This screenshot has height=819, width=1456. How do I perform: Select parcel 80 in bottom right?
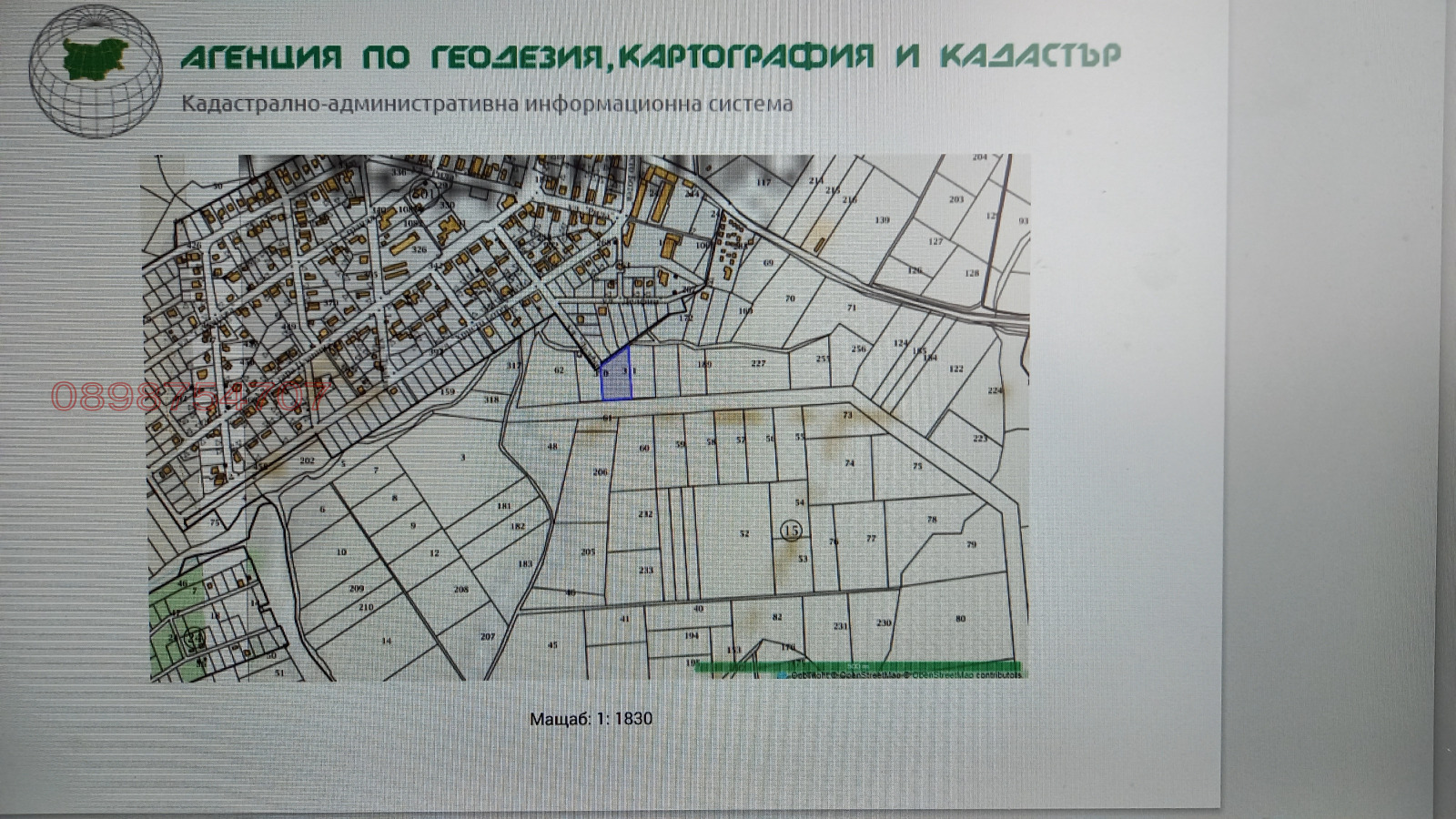click(960, 620)
